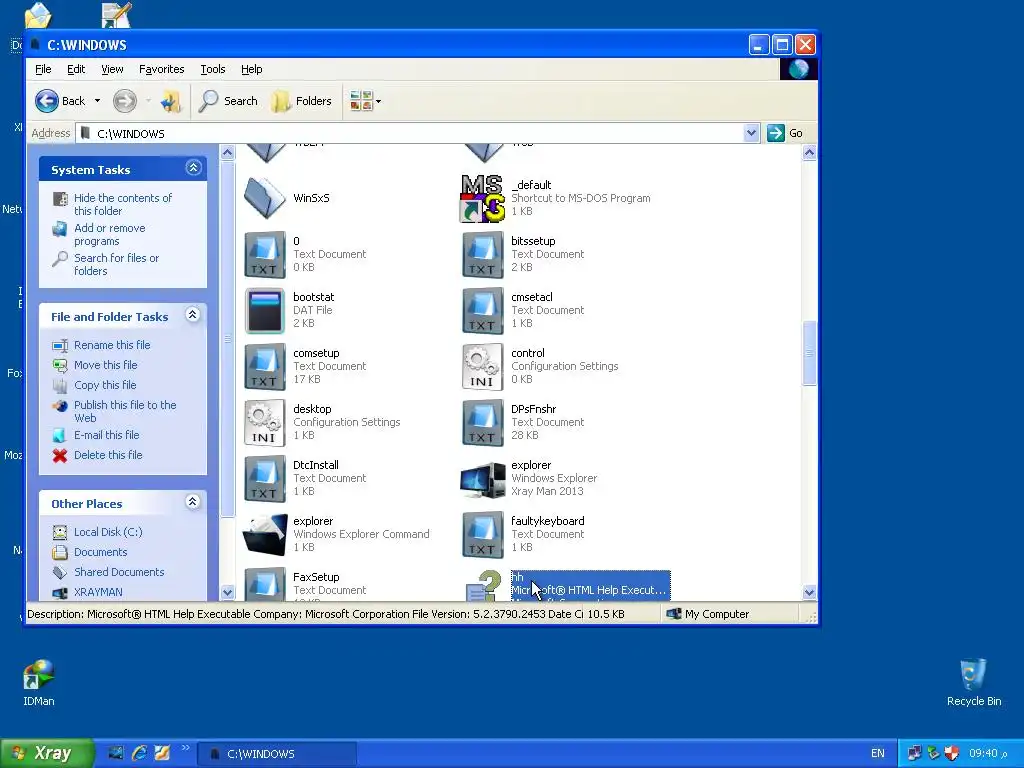Open the Search pane from toolbar
Viewport: 1024px width, 768px height.
[229, 101]
